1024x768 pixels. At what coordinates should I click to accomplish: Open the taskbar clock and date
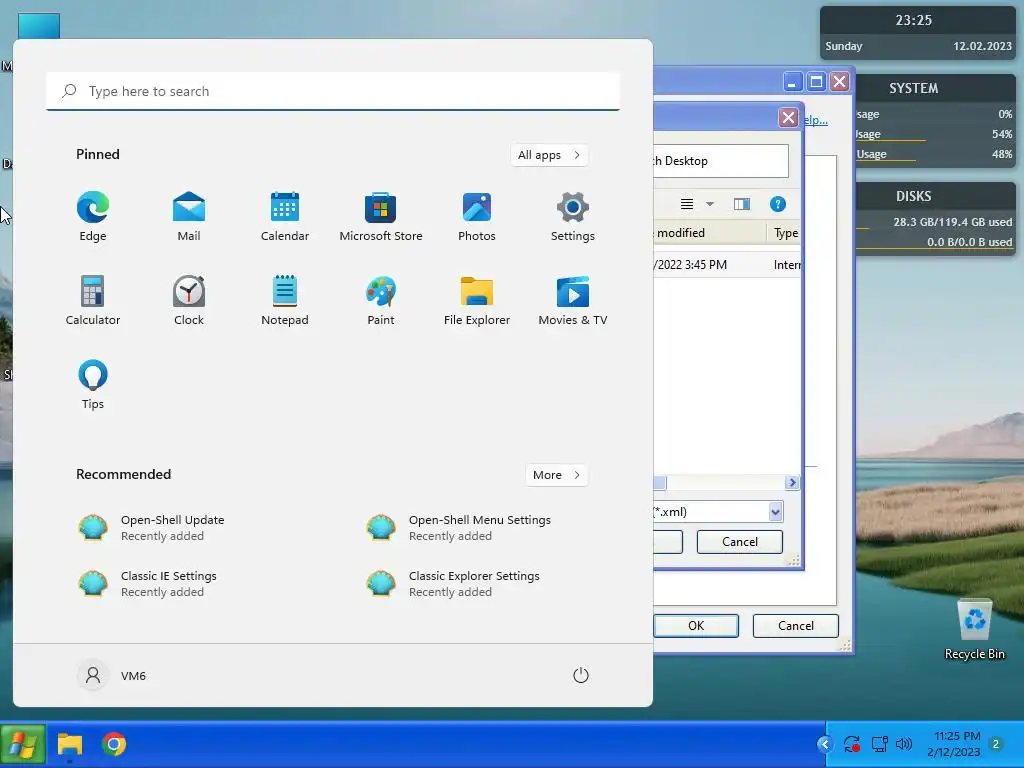956,744
